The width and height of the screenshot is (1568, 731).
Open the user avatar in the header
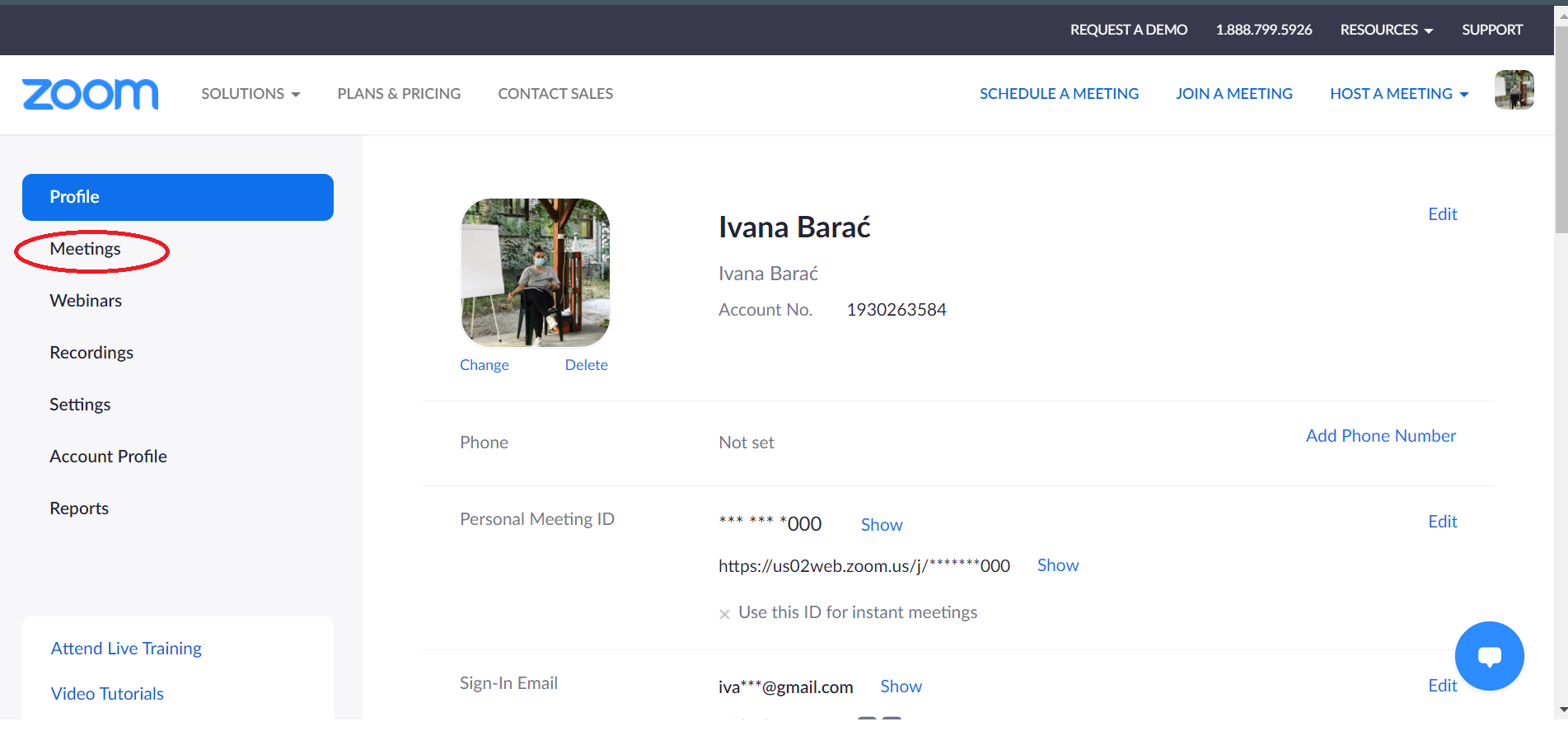pyautogui.click(x=1514, y=90)
